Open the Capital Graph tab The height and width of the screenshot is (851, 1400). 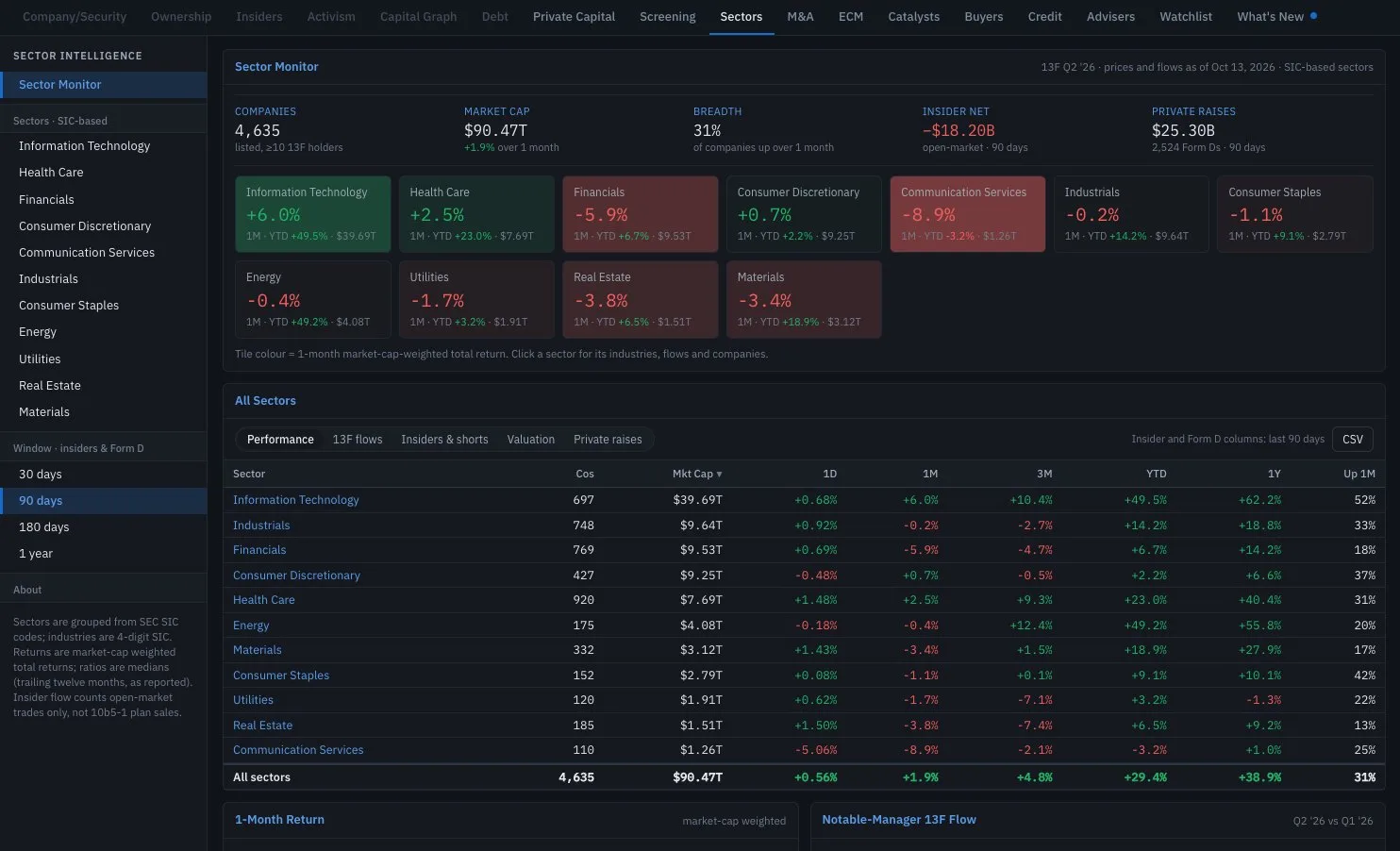coord(418,16)
